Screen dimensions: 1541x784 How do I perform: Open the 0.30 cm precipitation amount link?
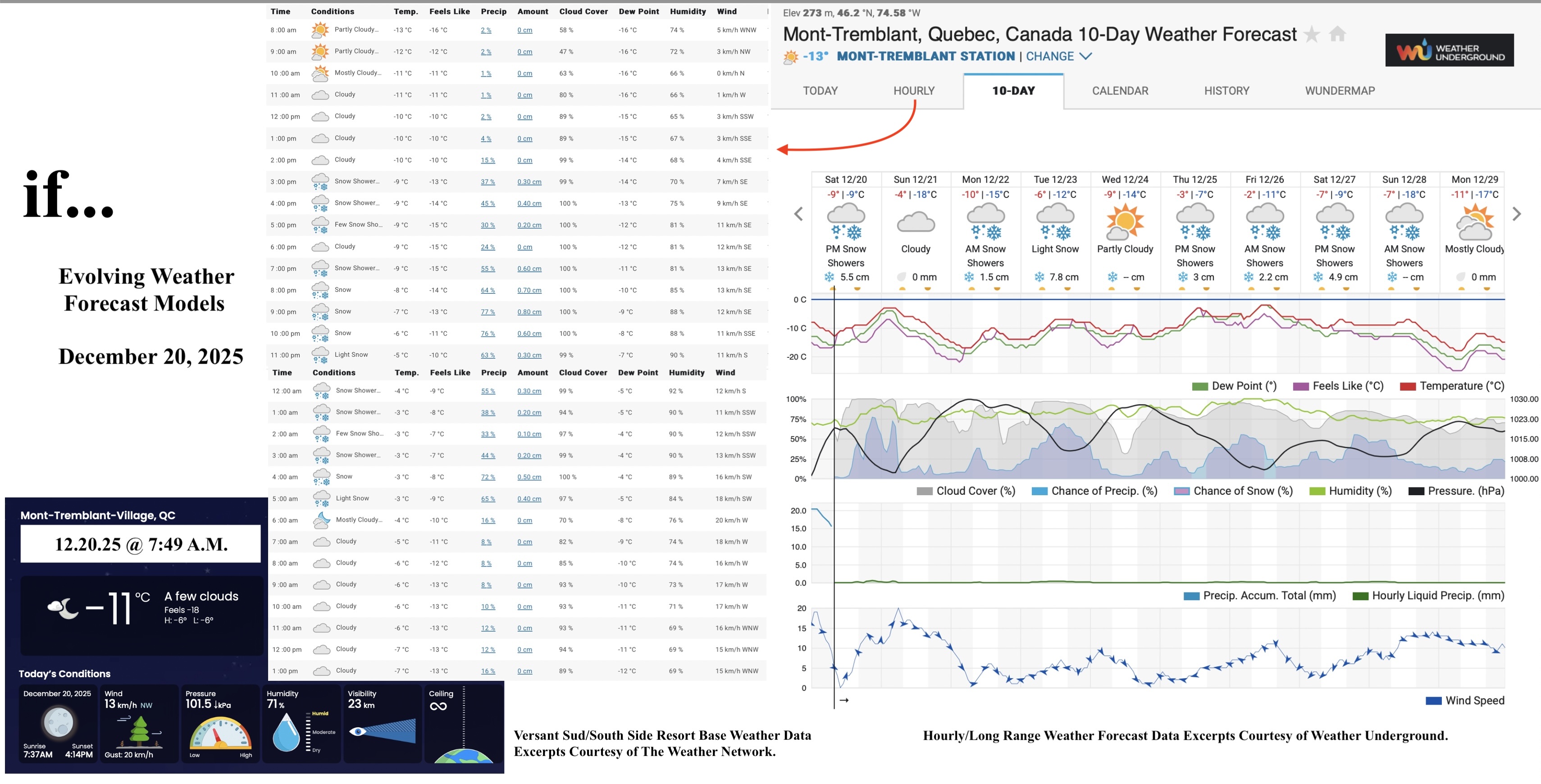[529, 181]
